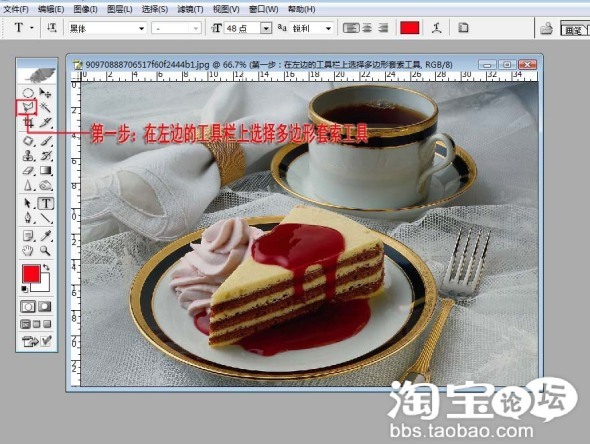Image resolution: width=590 pixels, height=444 pixels.
Task: Select the History Brush tool
Action: [x=45, y=155]
